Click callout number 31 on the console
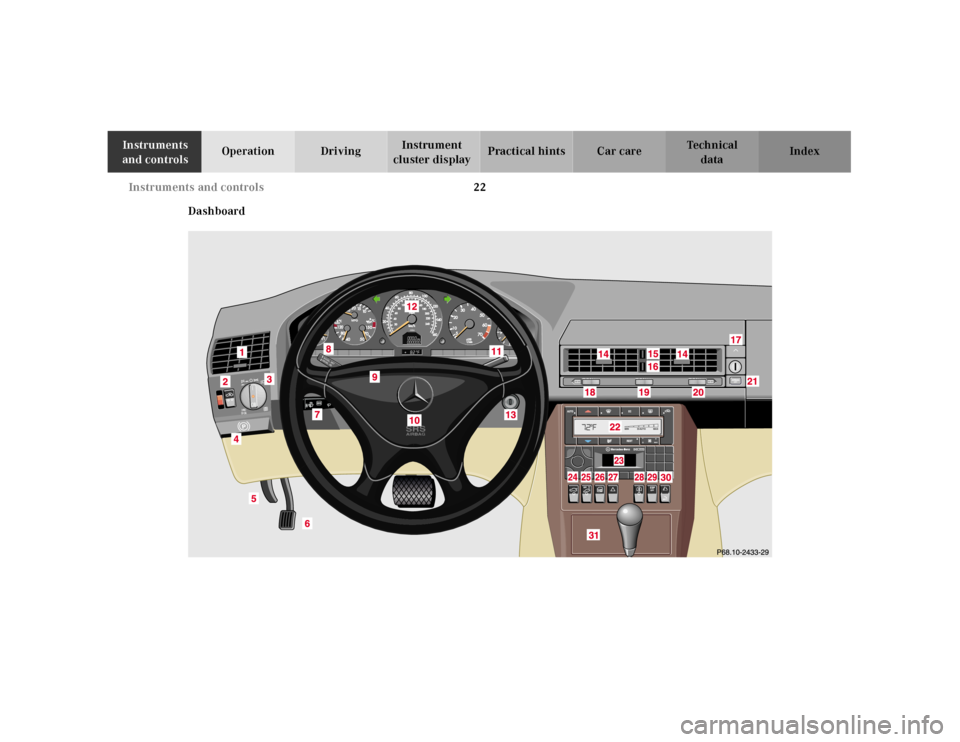Image resolution: width=960 pixels, height=742 pixels. click(594, 535)
